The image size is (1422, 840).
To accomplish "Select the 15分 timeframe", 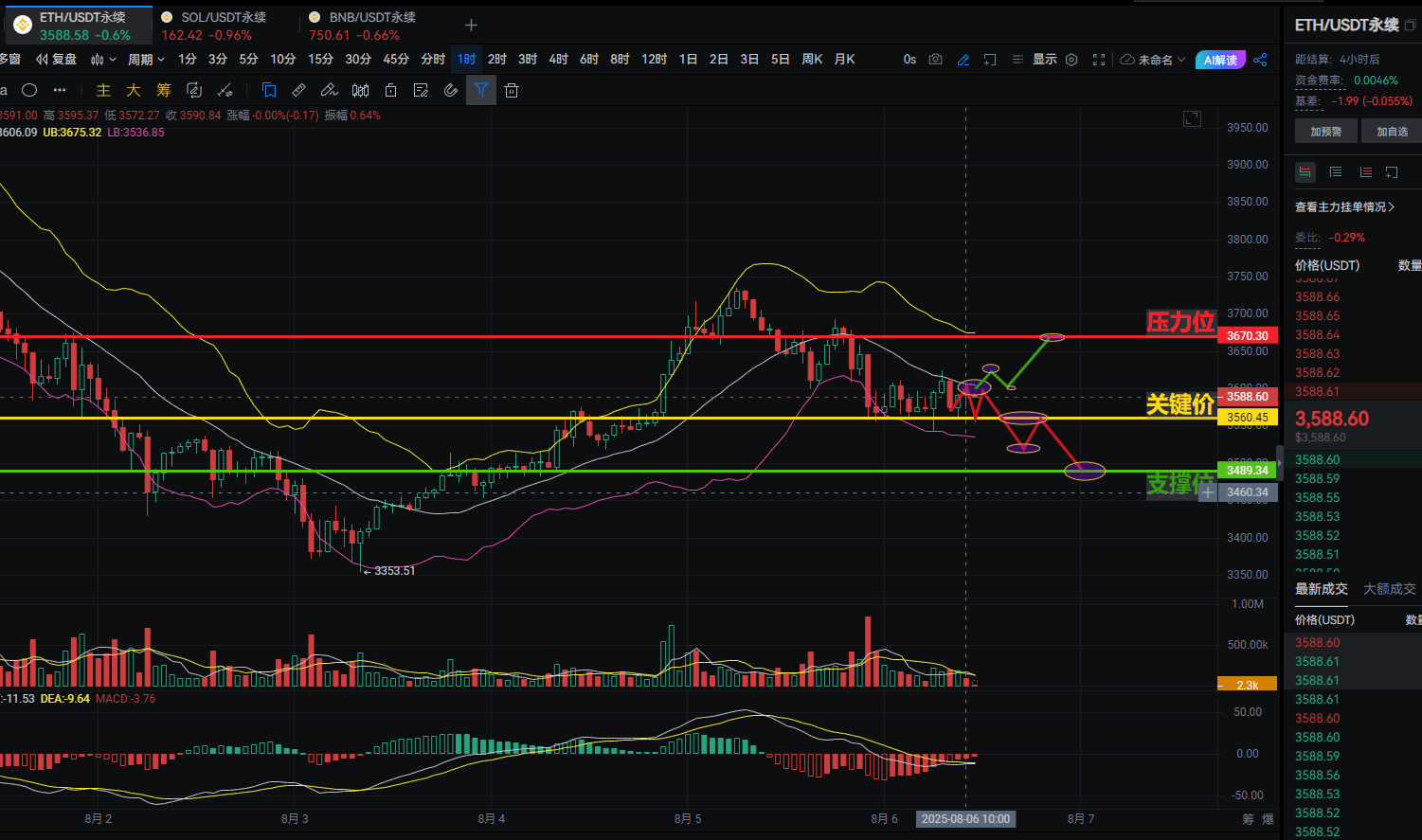I will pos(320,59).
